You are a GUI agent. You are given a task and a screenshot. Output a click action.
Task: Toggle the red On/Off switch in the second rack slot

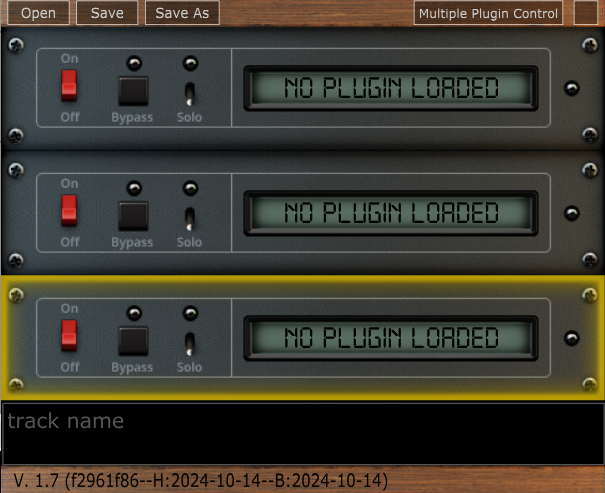click(x=69, y=211)
